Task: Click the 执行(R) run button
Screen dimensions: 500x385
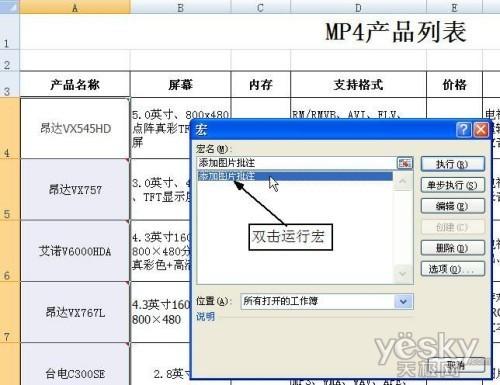Action: pyautogui.click(x=453, y=164)
